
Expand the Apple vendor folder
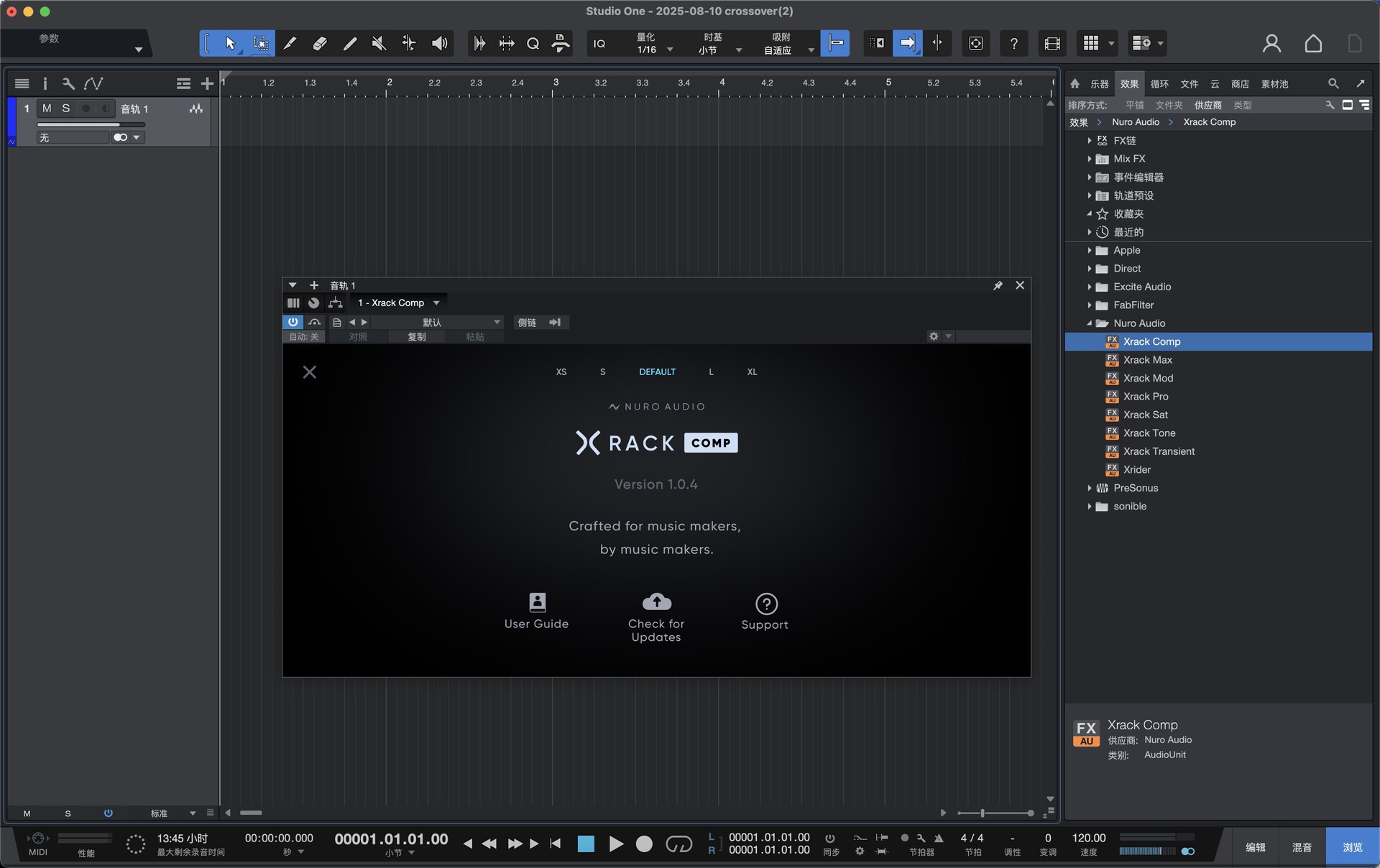(1090, 250)
